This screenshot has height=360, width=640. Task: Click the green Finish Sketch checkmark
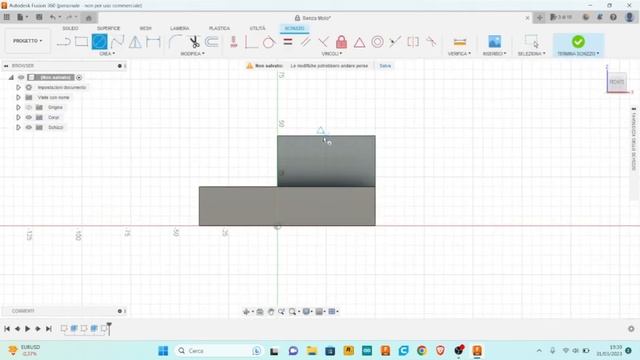[578, 41]
